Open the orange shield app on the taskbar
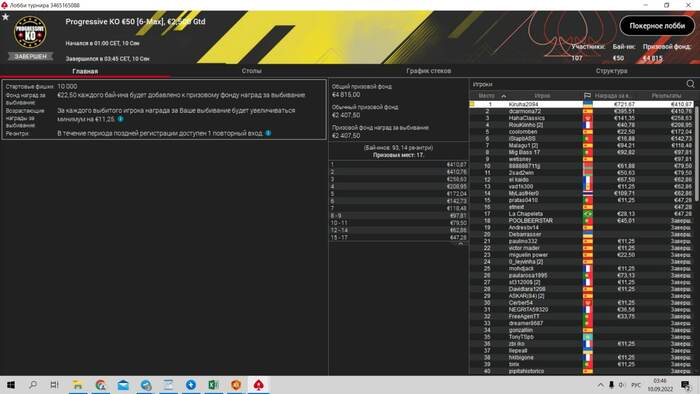 tap(236, 385)
